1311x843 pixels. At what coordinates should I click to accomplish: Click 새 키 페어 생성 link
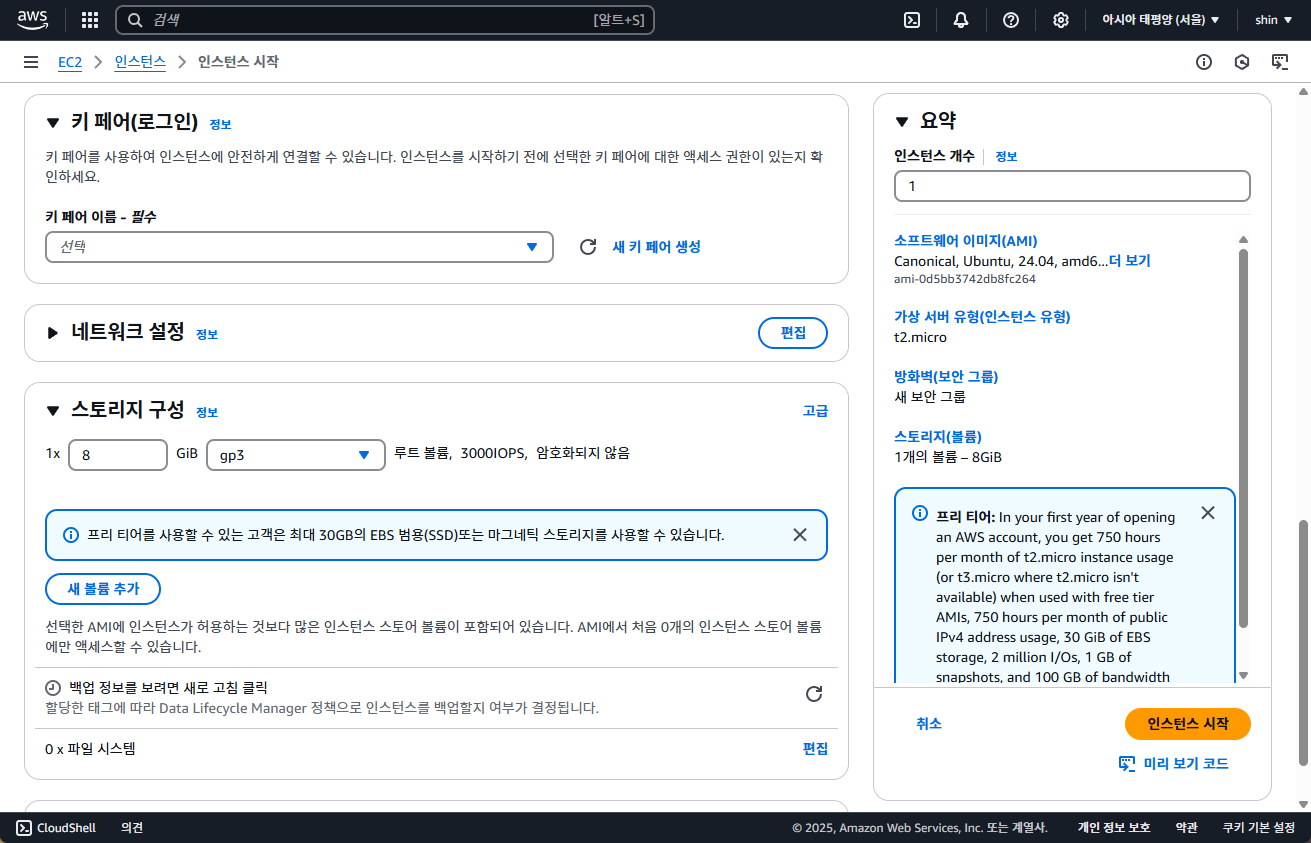click(x=656, y=247)
